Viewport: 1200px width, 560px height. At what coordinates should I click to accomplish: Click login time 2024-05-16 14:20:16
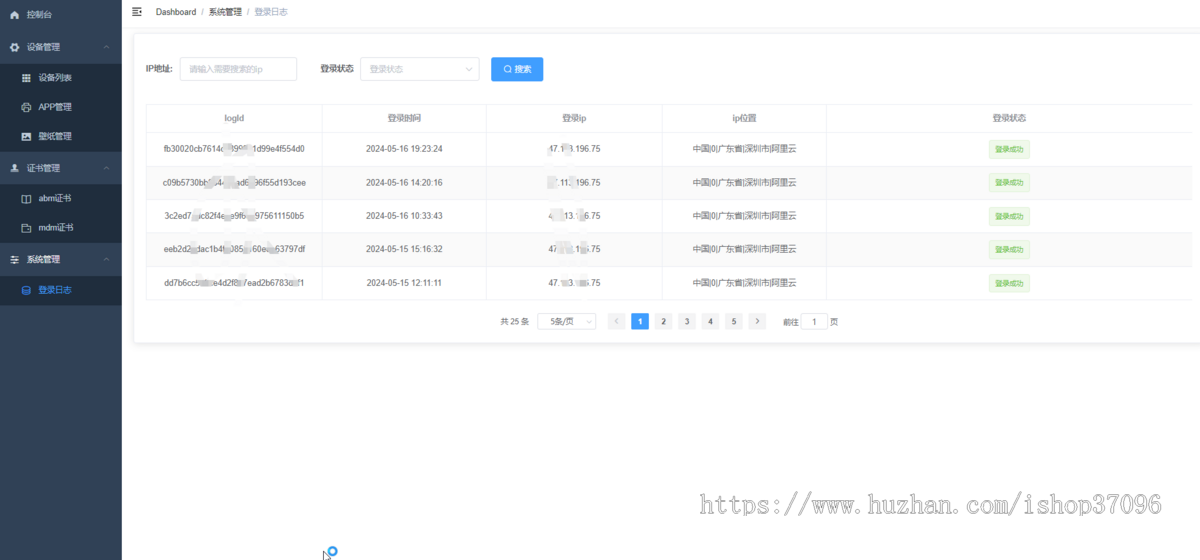[x=404, y=183]
